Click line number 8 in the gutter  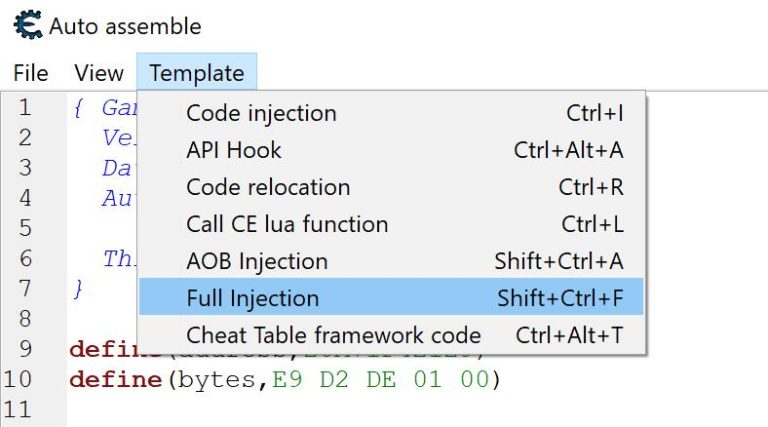click(x=24, y=318)
